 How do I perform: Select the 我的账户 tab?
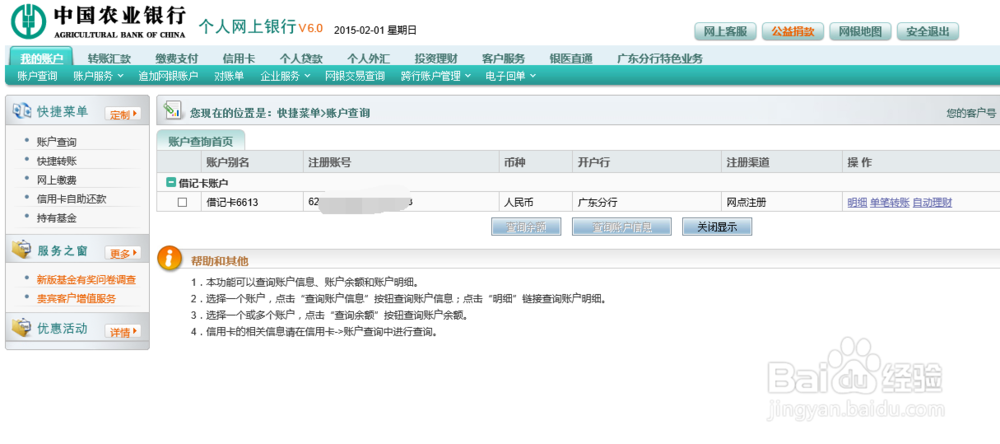click(41, 58)
